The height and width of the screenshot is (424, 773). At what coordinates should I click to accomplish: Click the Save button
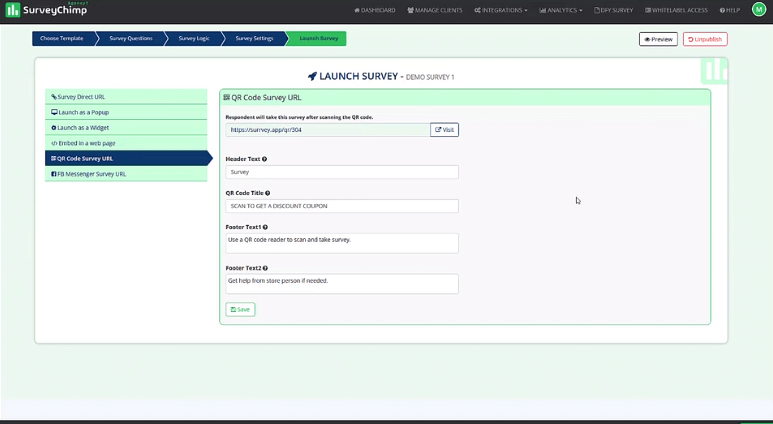click(x=241, y=310)
